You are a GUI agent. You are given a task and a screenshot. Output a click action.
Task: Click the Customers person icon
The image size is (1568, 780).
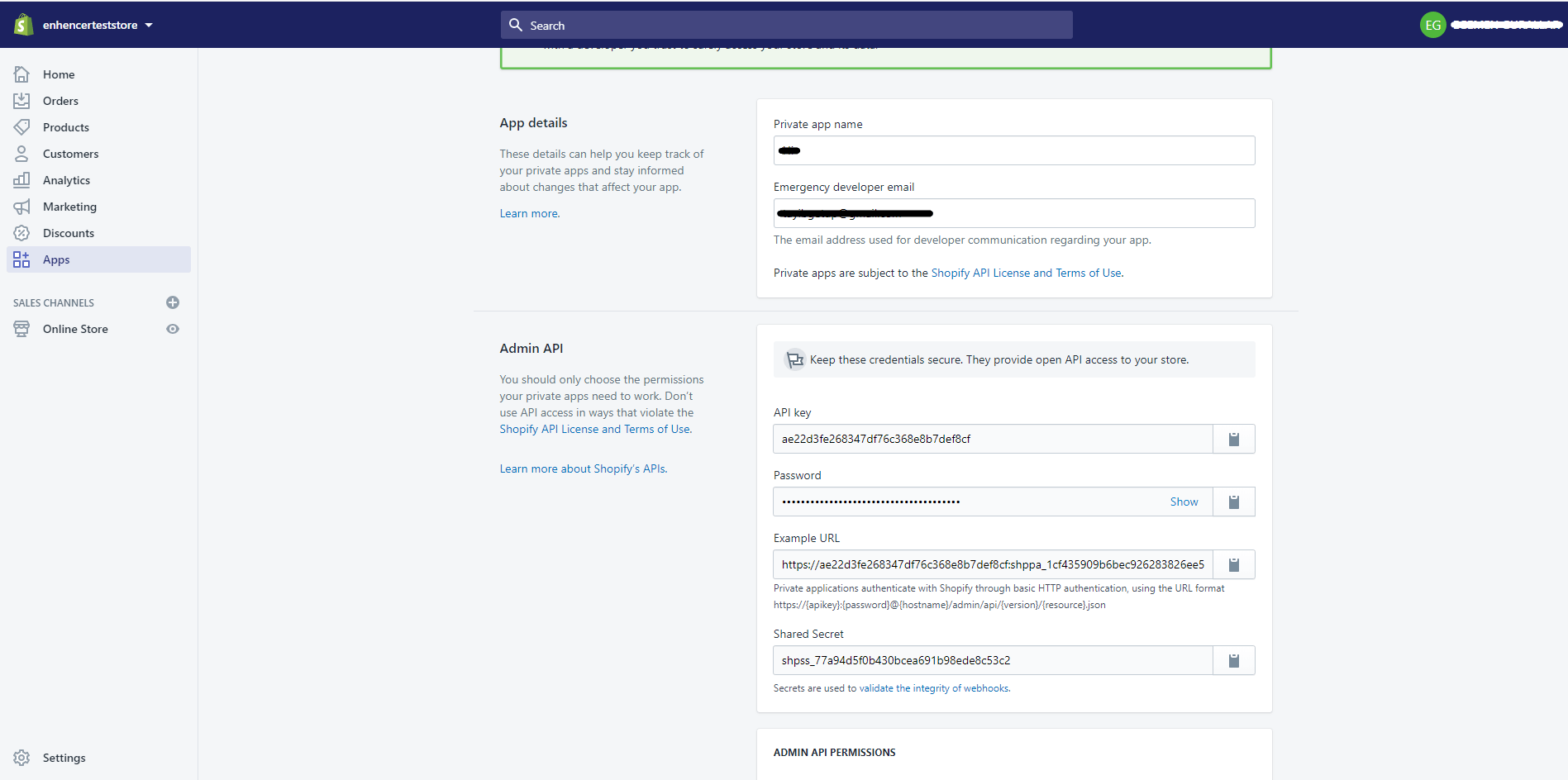coord(21,154)
